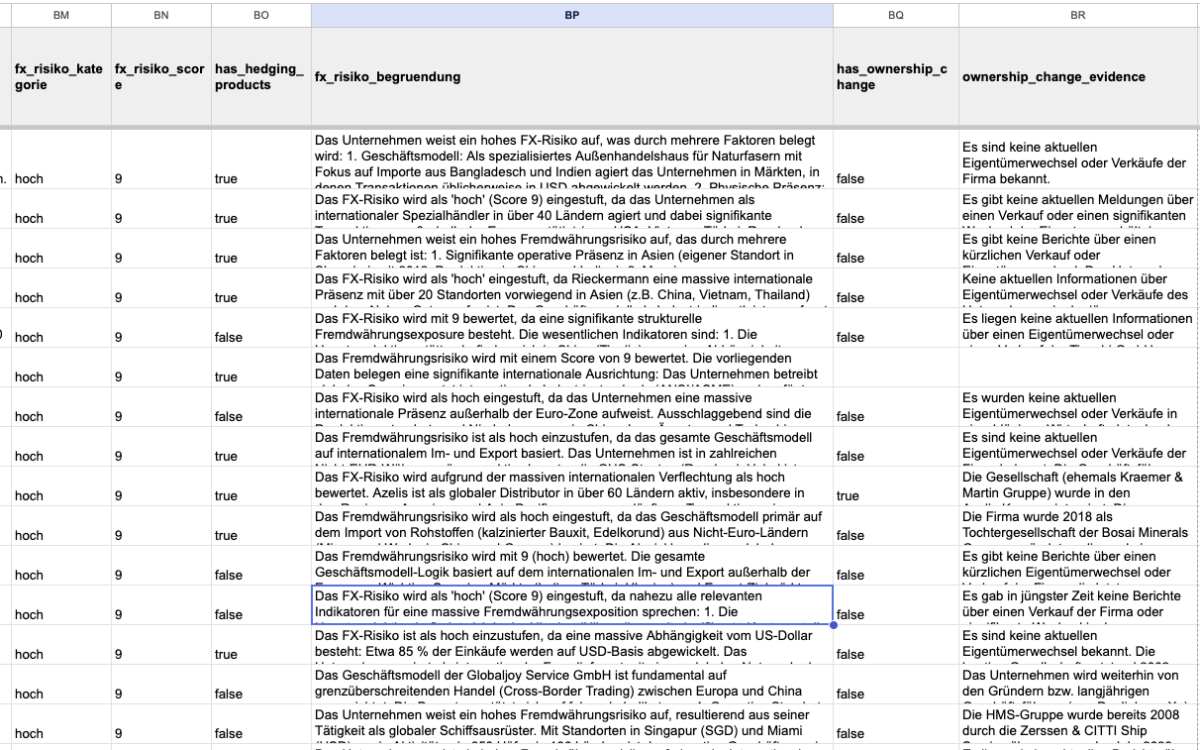Image resolution: width=1200 pixels, height=750 pixels.
Task: Click the cell mentioning Azelis as globaler Distributor
Action: click(571, 486)
